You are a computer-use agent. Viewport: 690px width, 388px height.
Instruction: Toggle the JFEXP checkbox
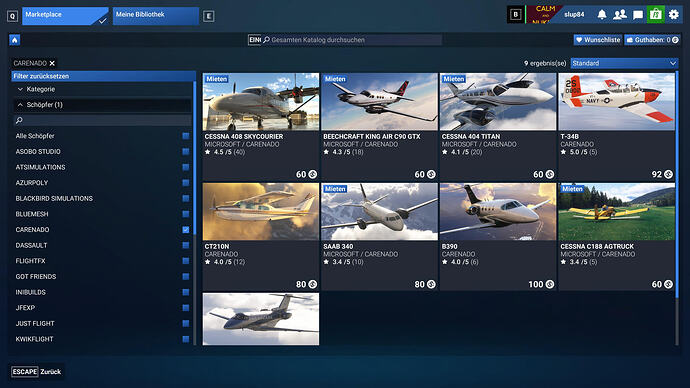point(186,307)
